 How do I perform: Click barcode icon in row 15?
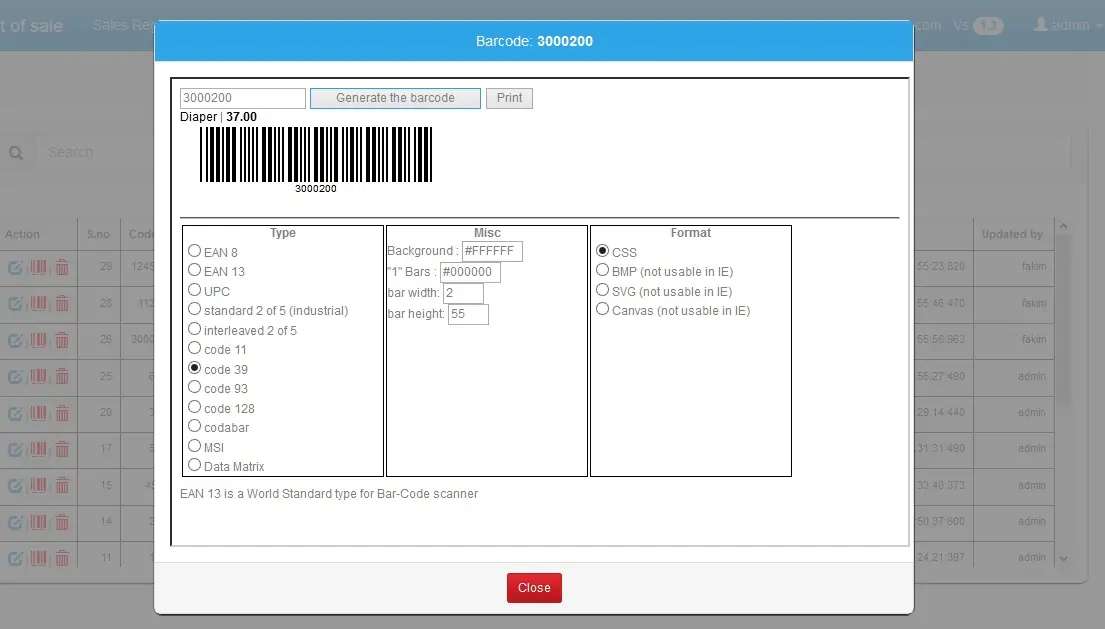[x=38, y=486]
